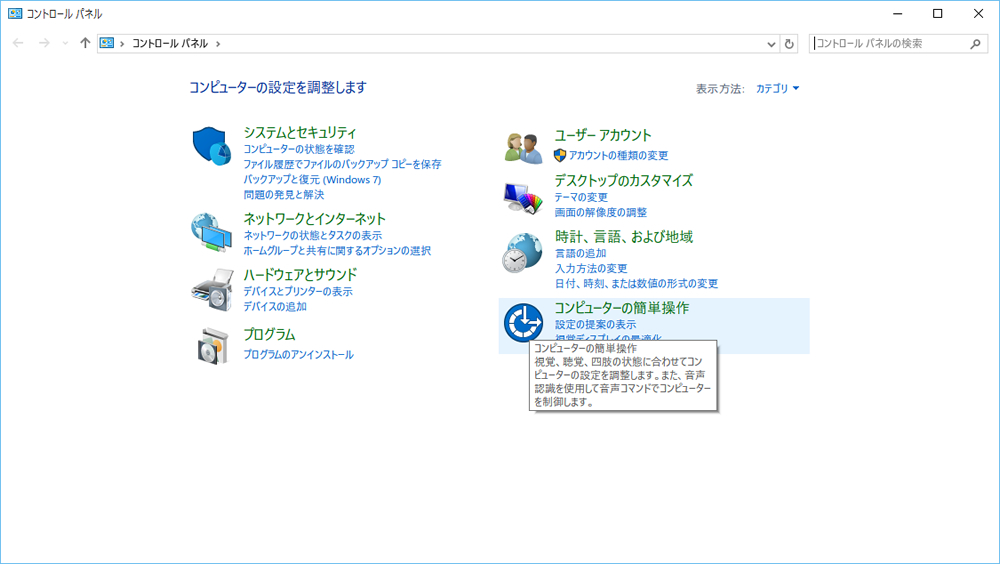Close the コントロール パネル window
The height and width of the screenshot is (564, 1000).
tap(978, 13)
